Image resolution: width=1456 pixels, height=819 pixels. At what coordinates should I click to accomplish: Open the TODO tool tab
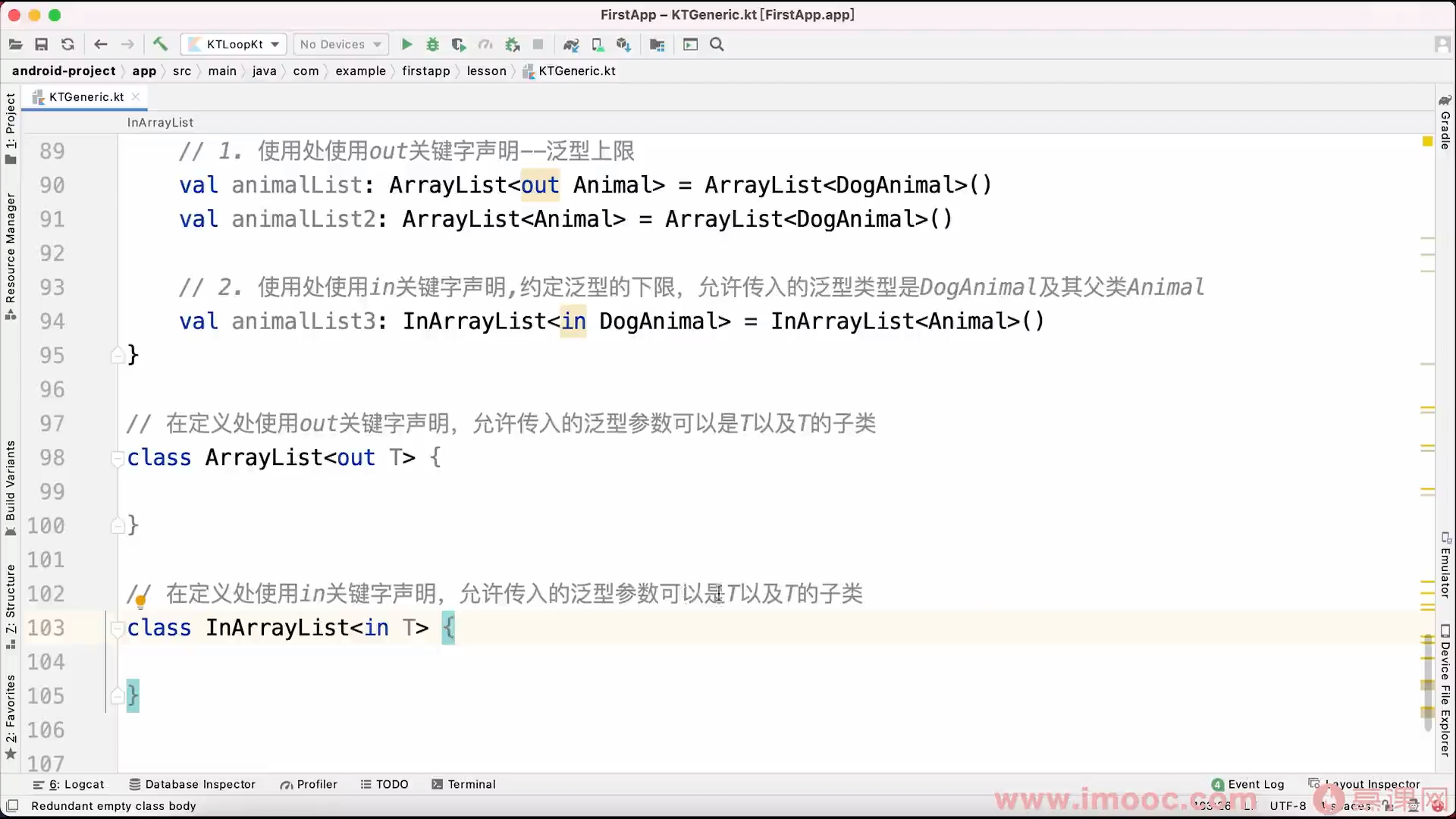pos(384,784)
